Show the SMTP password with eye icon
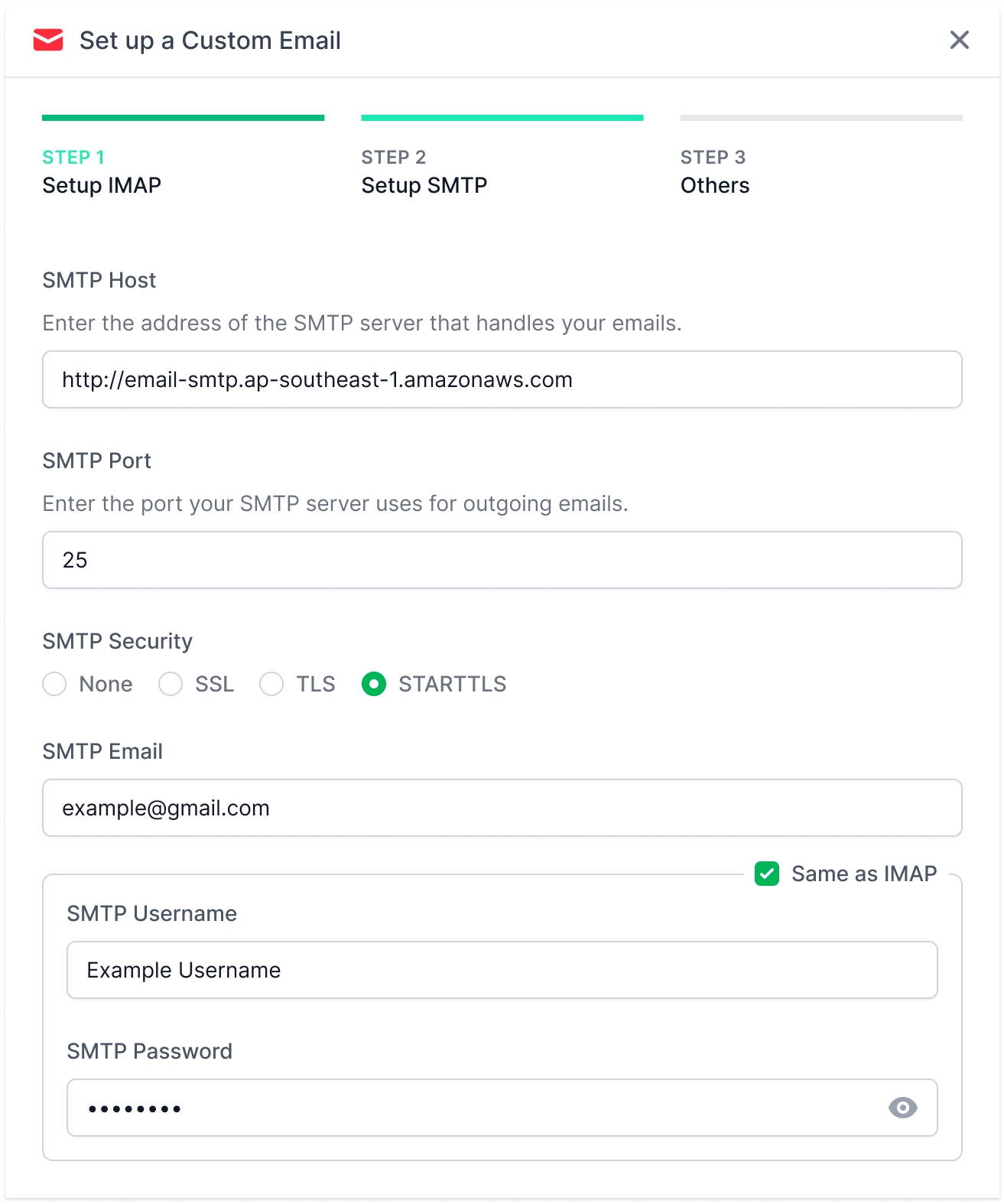This screenshot has height=1204, width=1004. click(902, 1108)
